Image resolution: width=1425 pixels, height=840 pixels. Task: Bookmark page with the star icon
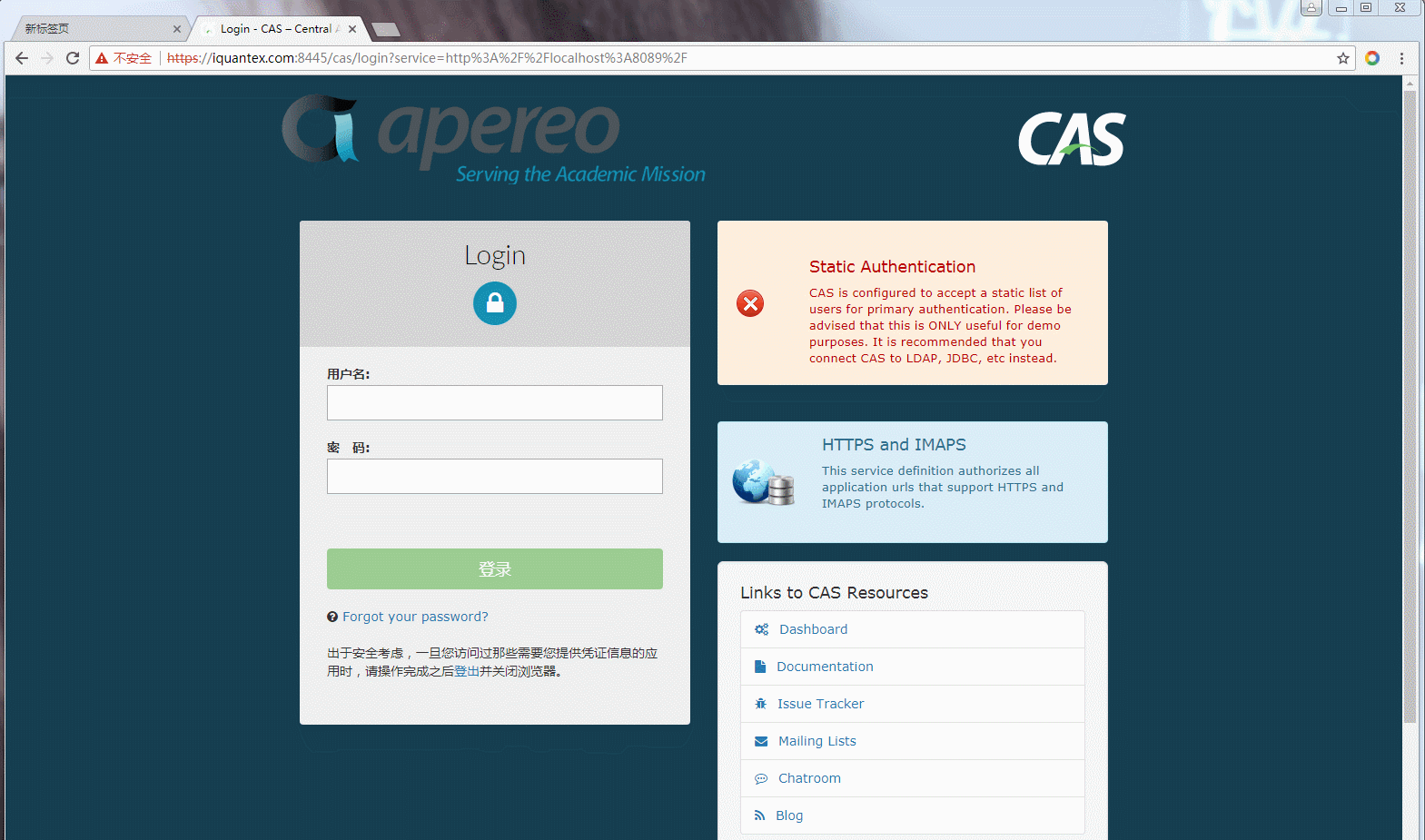pyautogui.click(x=1342, y=58)
